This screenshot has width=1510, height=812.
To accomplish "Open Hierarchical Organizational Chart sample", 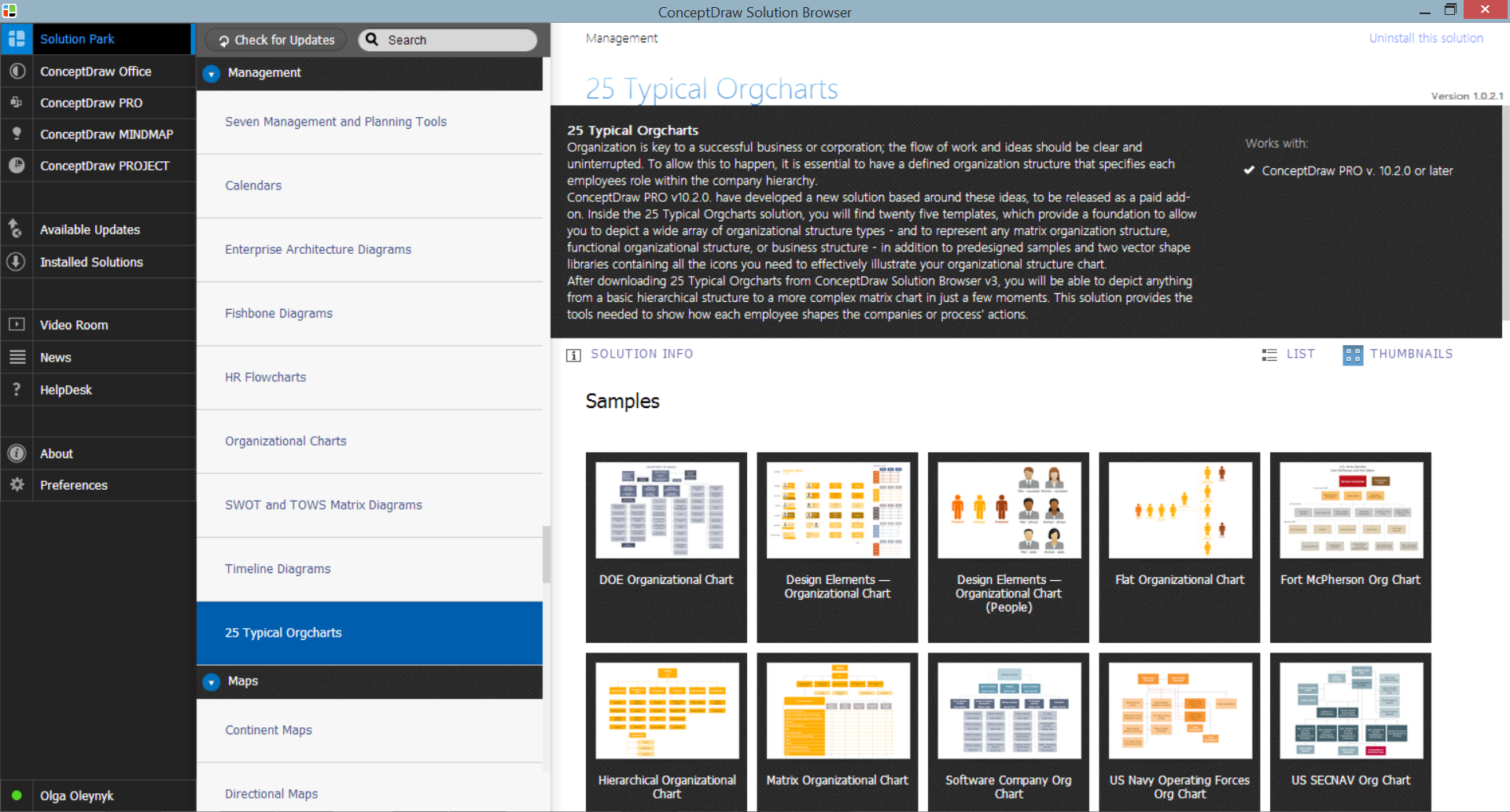I will coord(666,732).
